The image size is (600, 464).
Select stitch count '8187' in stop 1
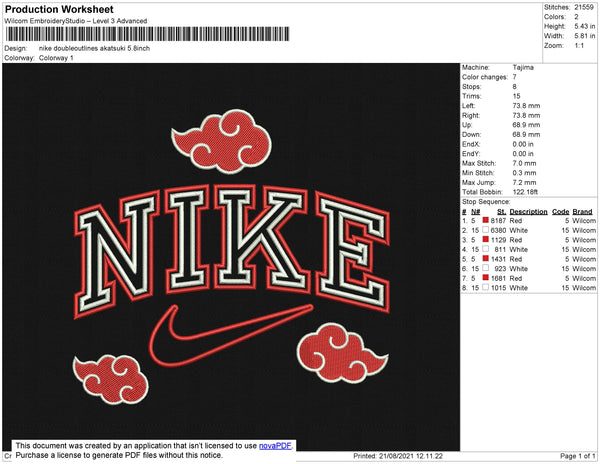[x=498, y=221]
